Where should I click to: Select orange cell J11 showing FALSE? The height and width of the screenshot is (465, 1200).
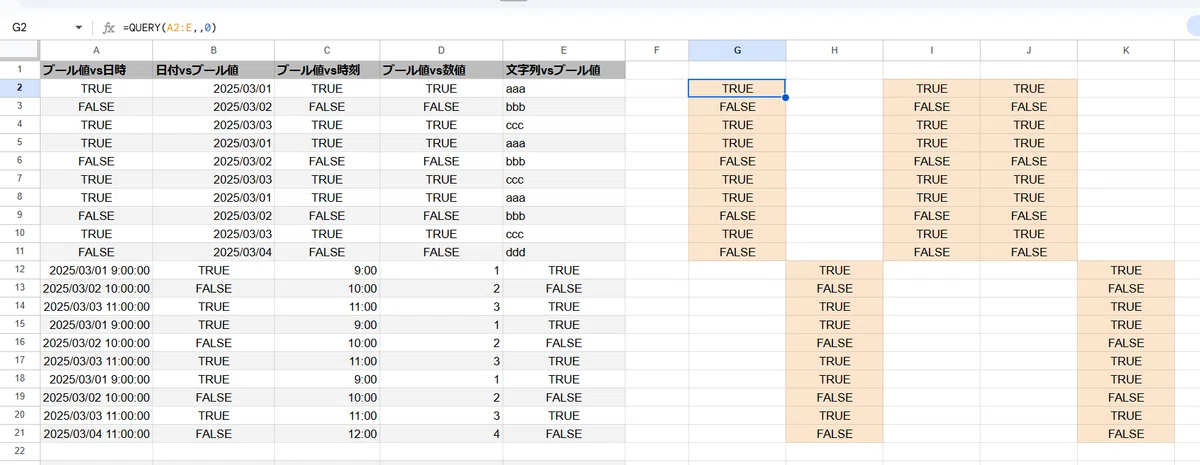point(1028,252)
